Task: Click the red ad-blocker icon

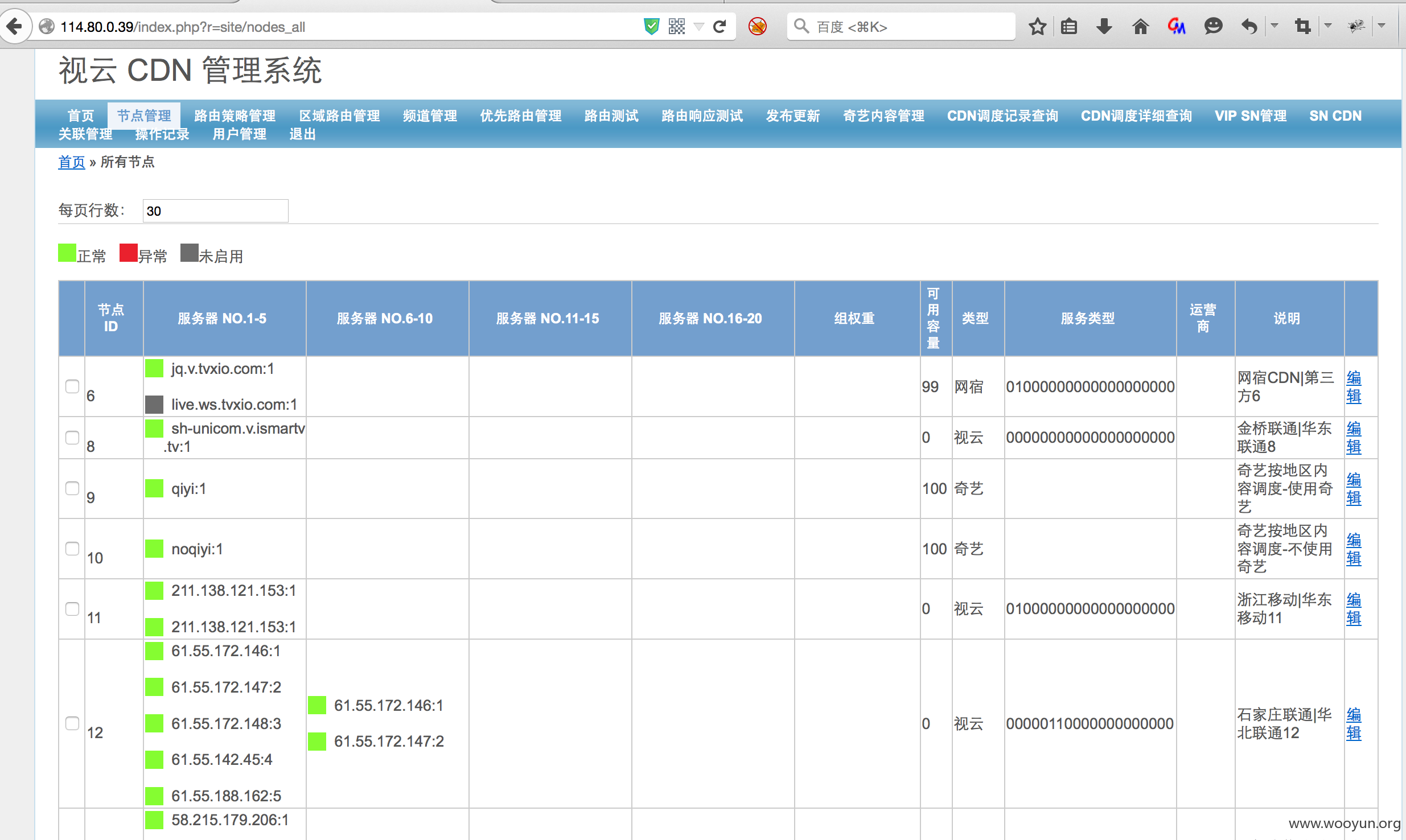Action: [757, 26]
